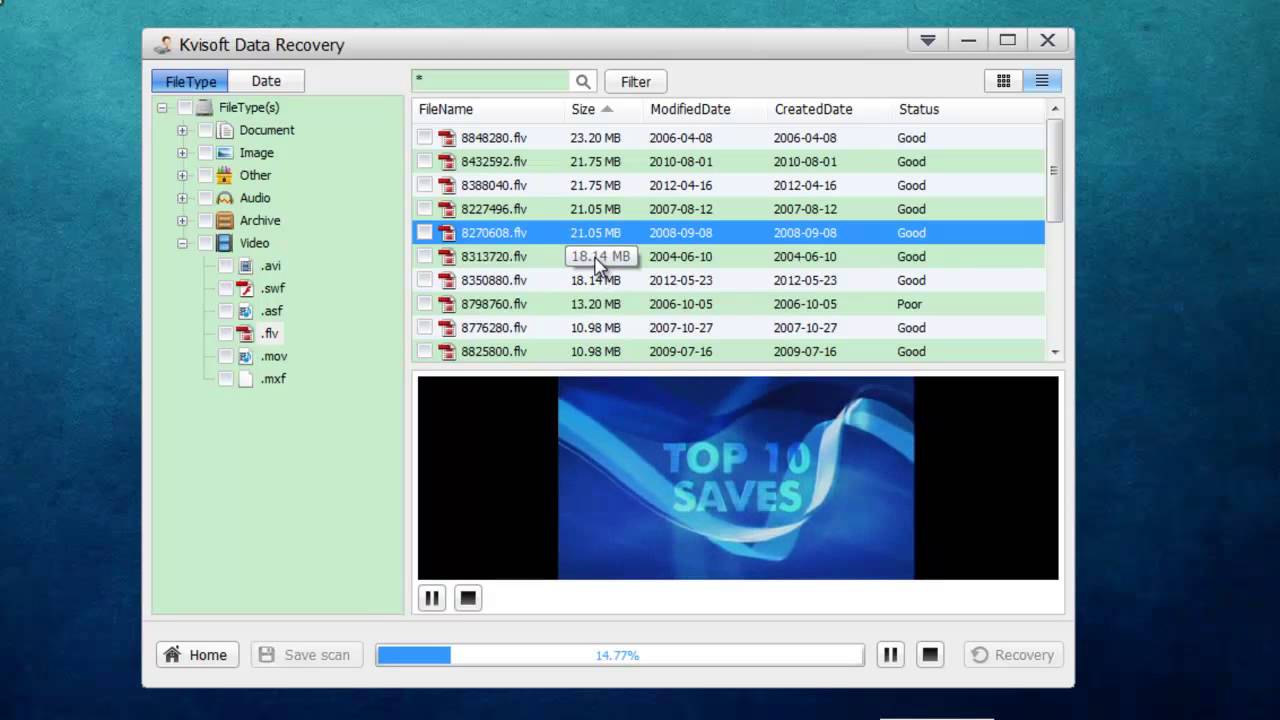Sort by FileName column header

click(x=488, y=109)
